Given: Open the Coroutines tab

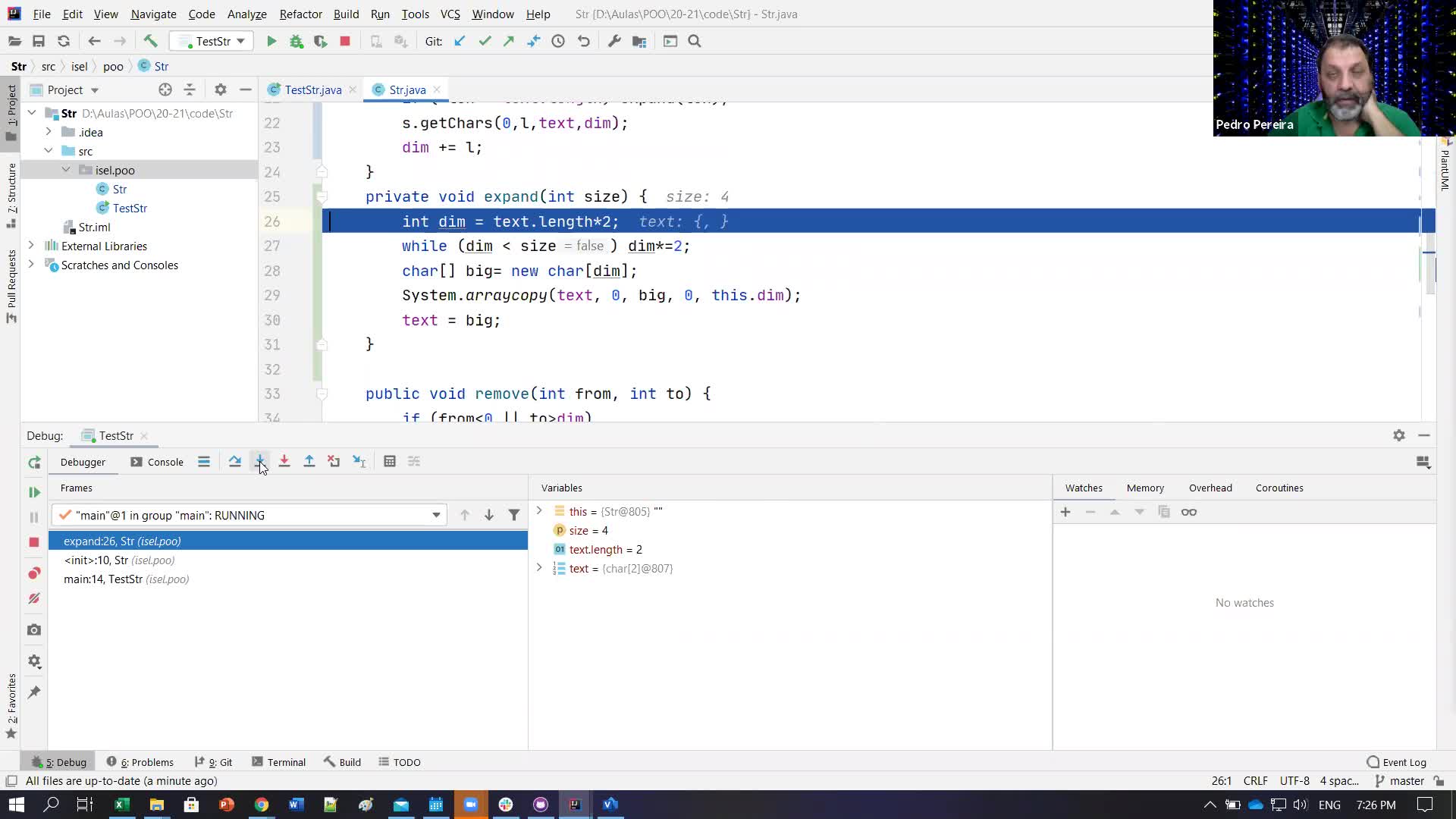Looking at the screenshot, I should pyautogui.click(x=1279, y=488).
